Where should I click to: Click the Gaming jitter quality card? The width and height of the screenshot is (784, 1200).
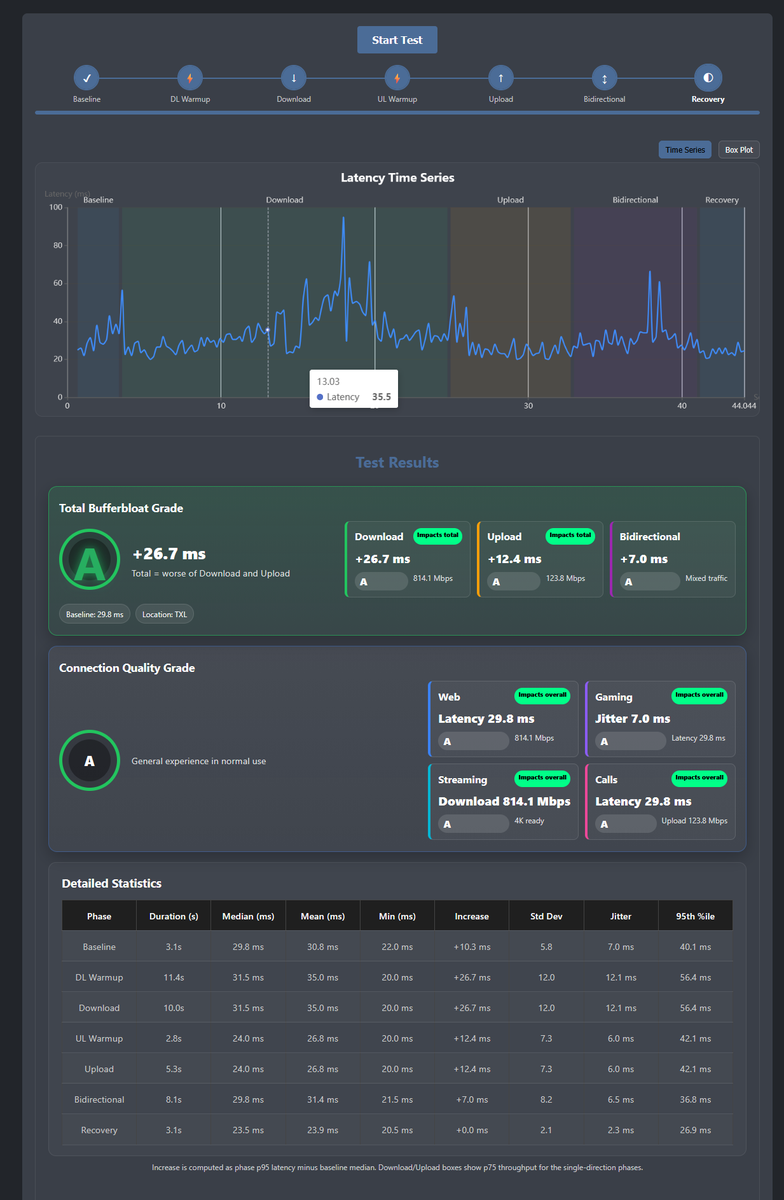click(660, 718)
